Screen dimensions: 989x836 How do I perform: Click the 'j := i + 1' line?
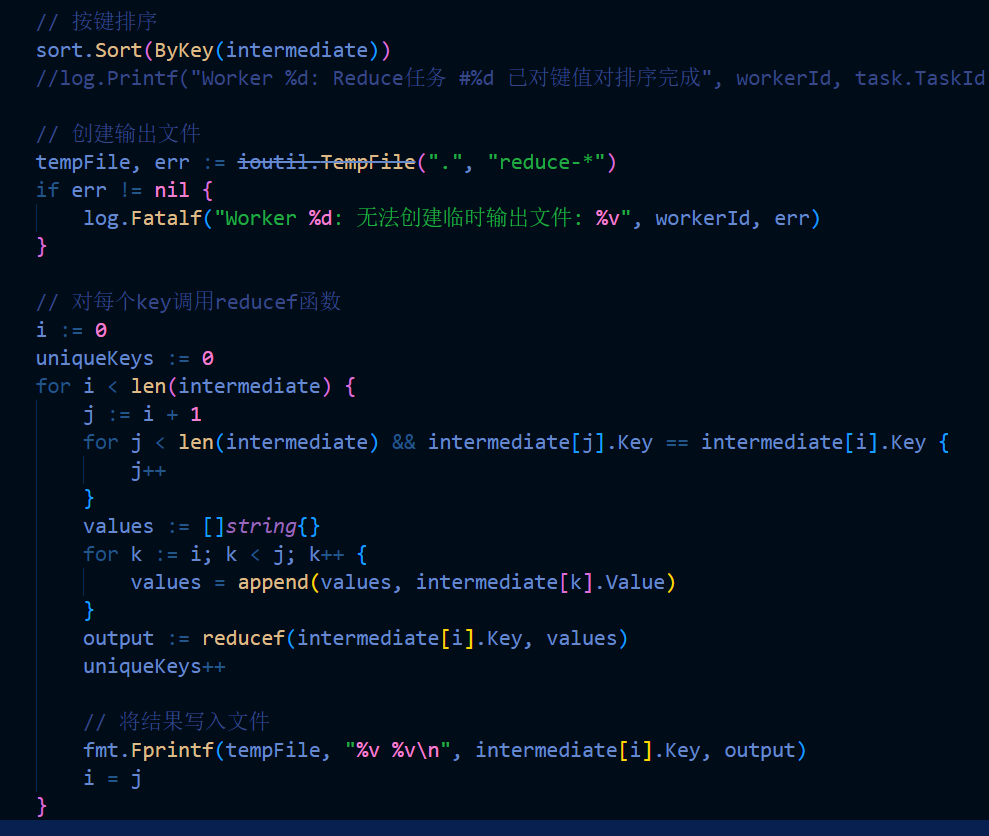click(x=143, y=415)
